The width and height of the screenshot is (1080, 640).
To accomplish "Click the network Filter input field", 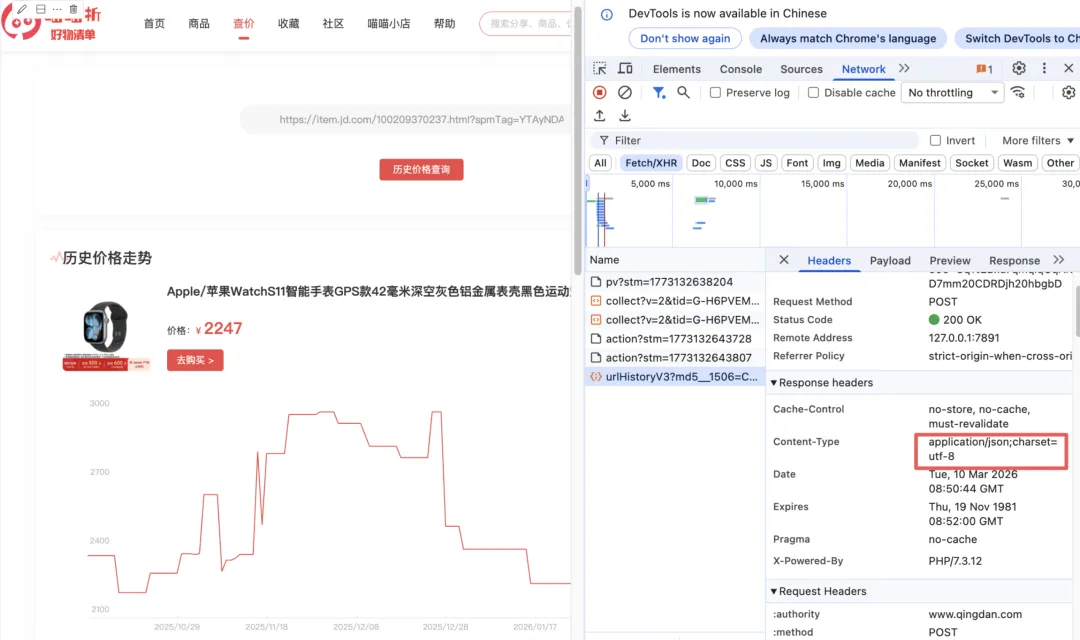I will pos(754,141).
